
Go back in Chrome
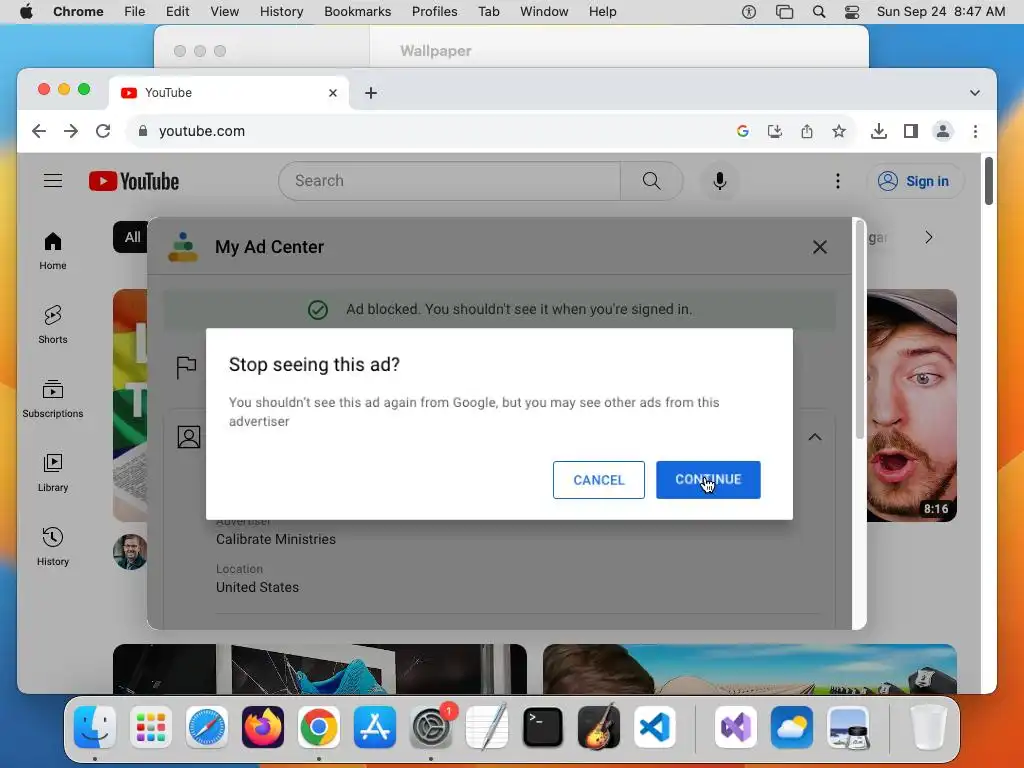click(39, 131)
